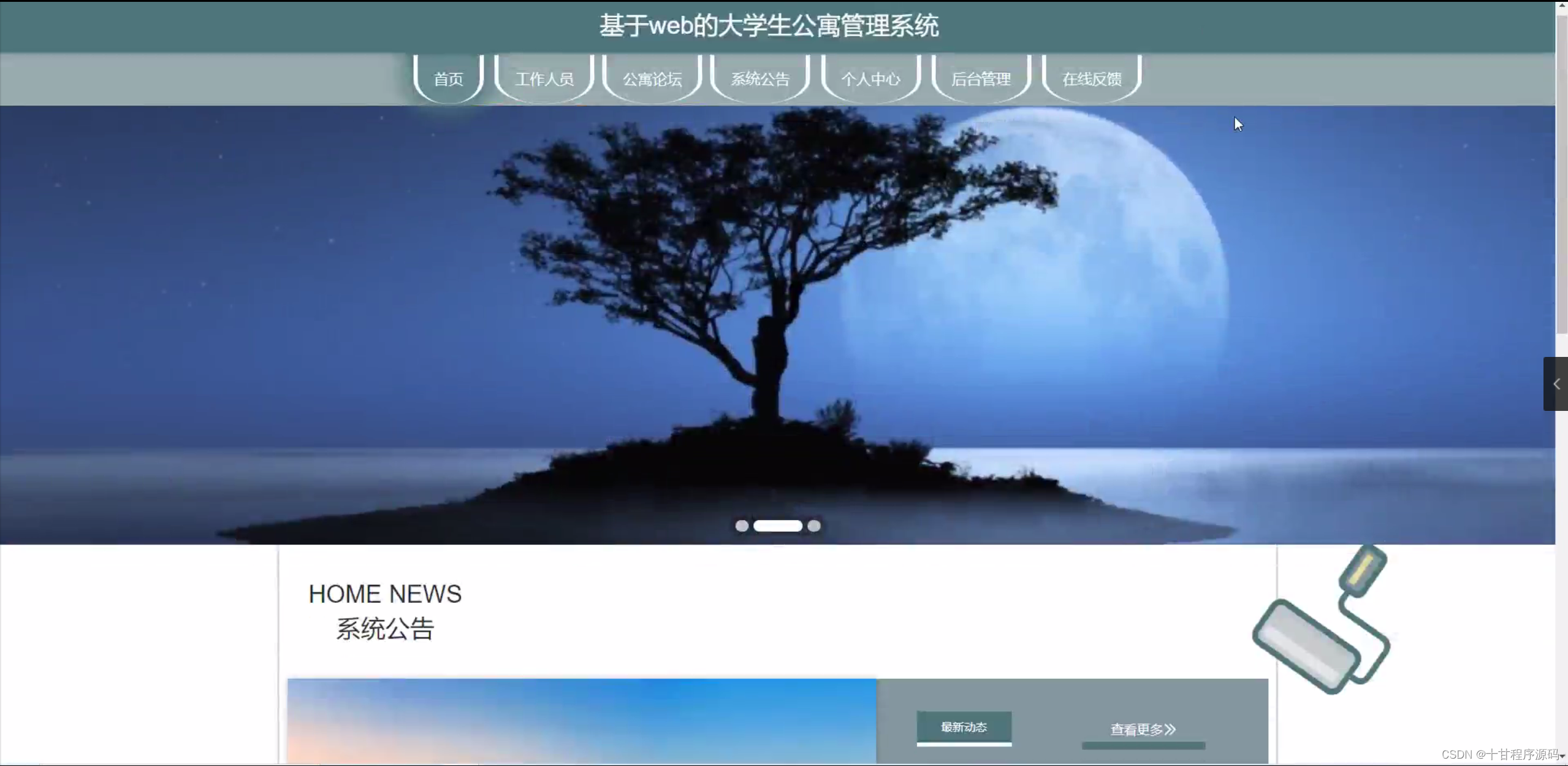
Task: Go to 后台管理 in the navigation bar
Action: point(981,79)
